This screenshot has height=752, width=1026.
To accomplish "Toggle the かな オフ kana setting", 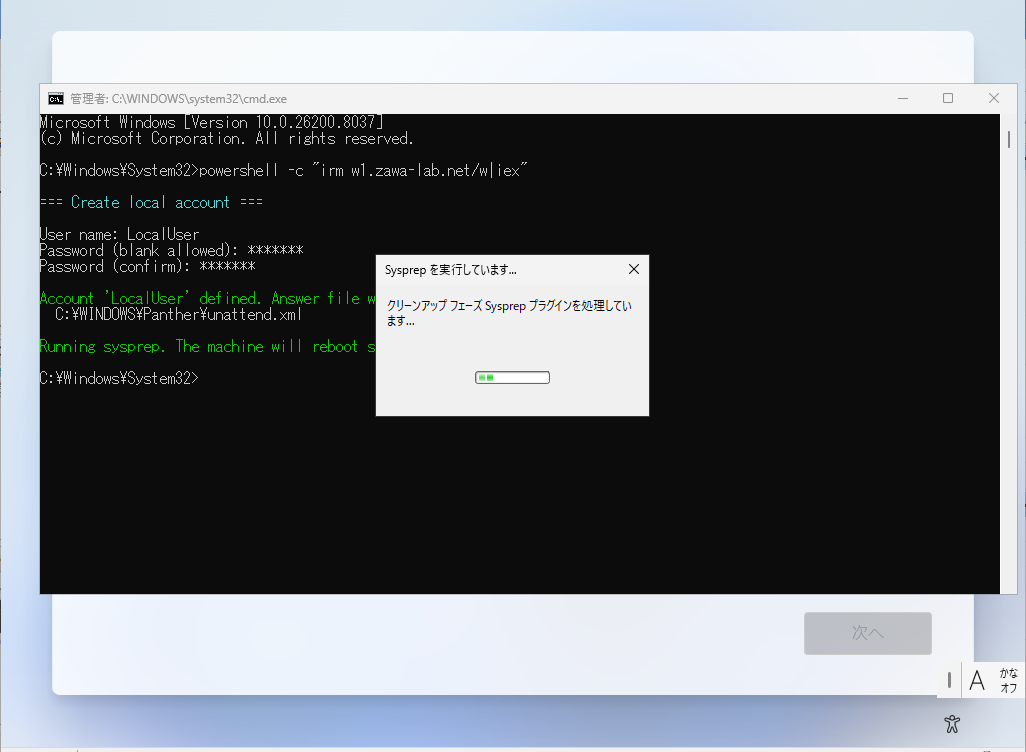I will (x=1008, y=681).
